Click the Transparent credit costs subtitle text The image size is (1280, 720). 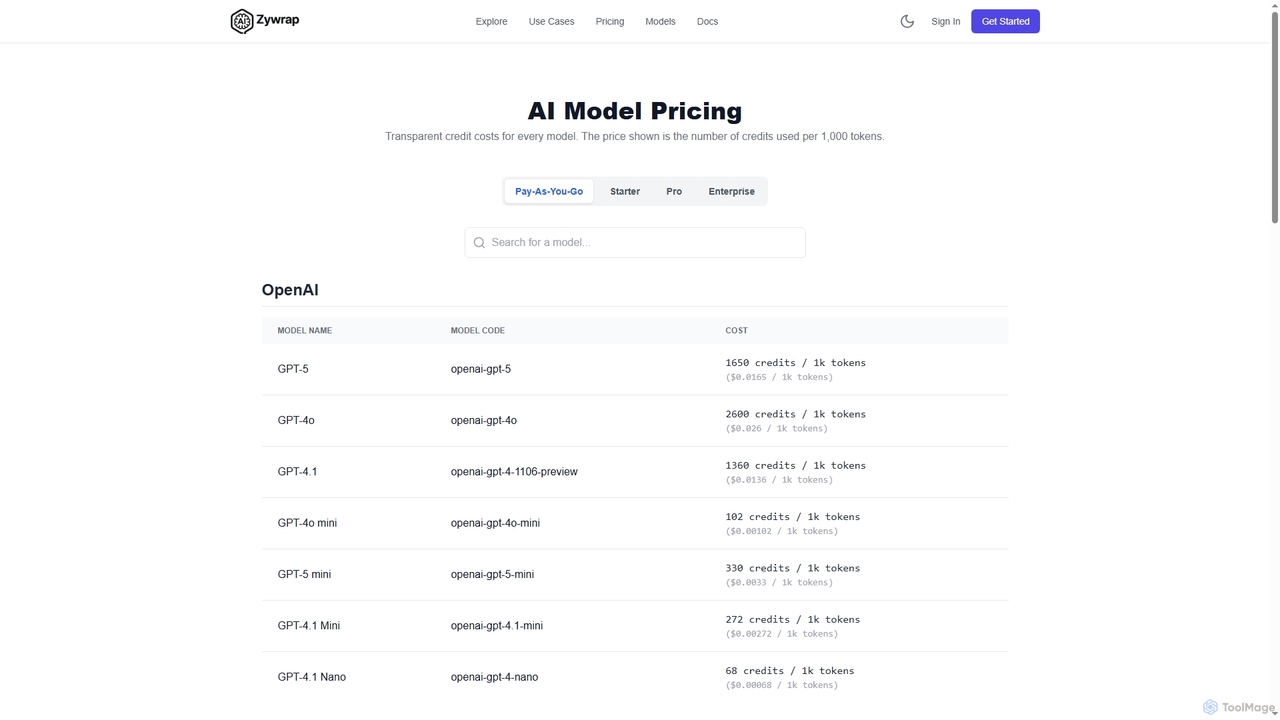(x=635, y=136)
